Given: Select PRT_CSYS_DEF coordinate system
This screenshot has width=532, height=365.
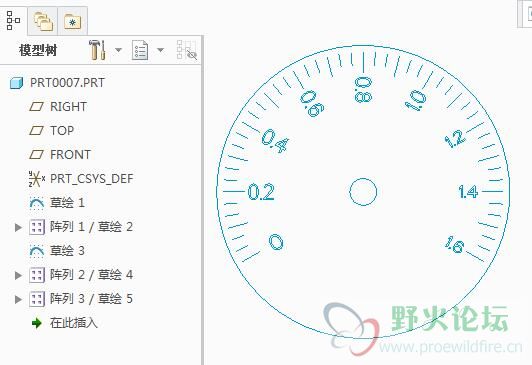Looking at the screenshot, I should point(92,179).
